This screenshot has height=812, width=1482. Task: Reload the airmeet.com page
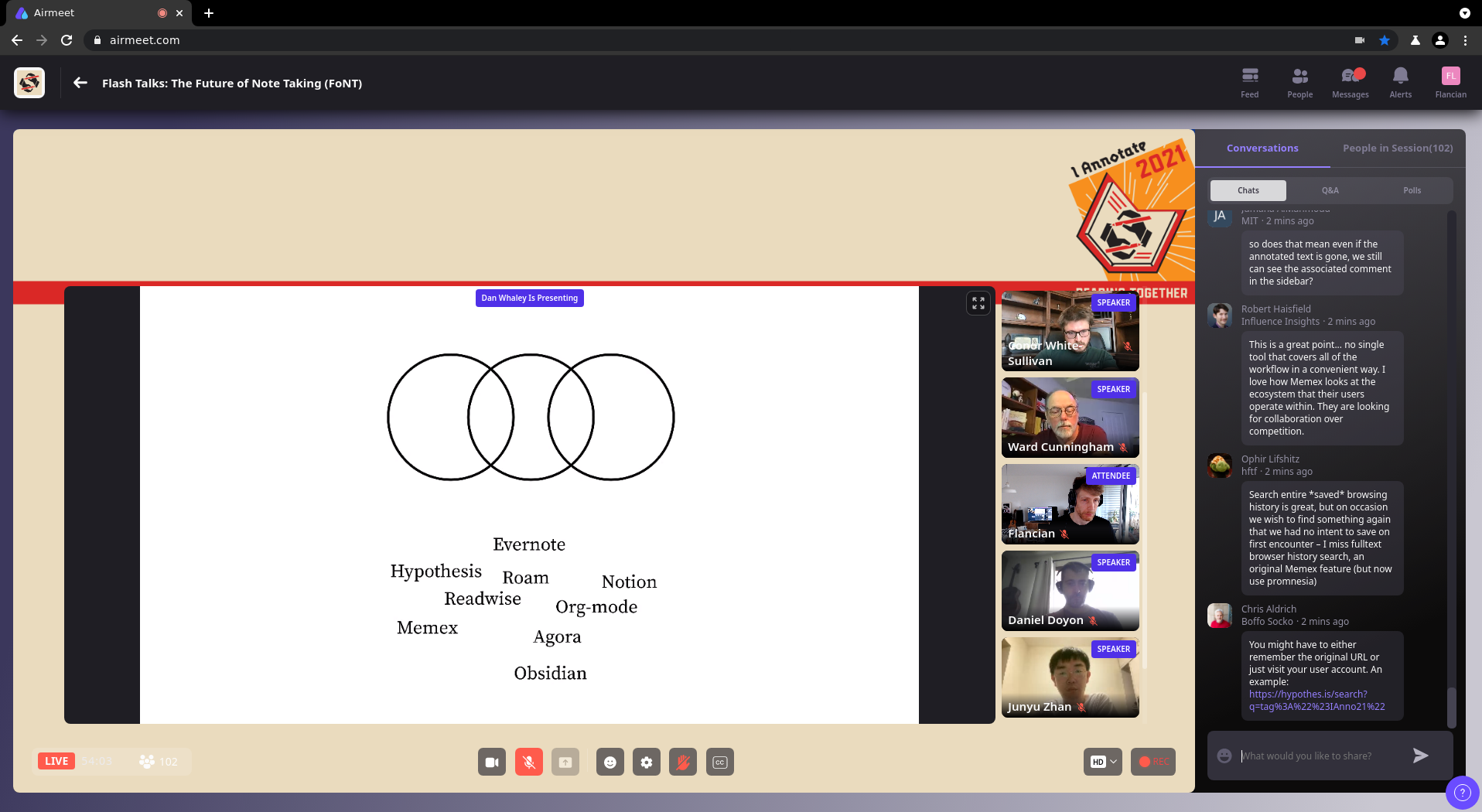pyautogui.click(x=67, y=40)
